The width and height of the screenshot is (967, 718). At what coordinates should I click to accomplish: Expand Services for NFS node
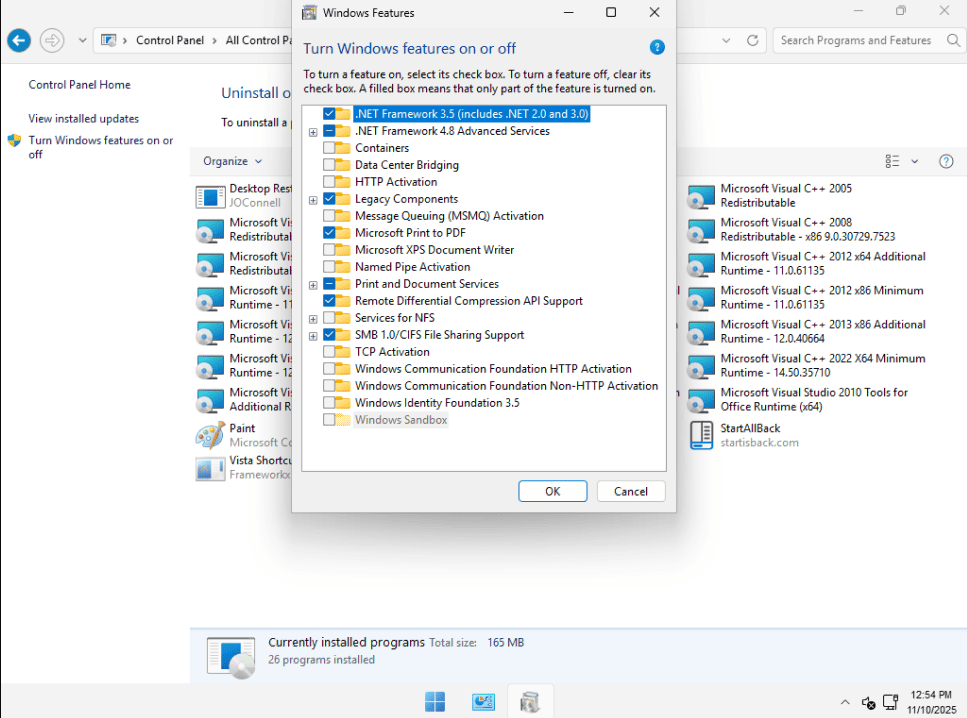tap(313, 319)
